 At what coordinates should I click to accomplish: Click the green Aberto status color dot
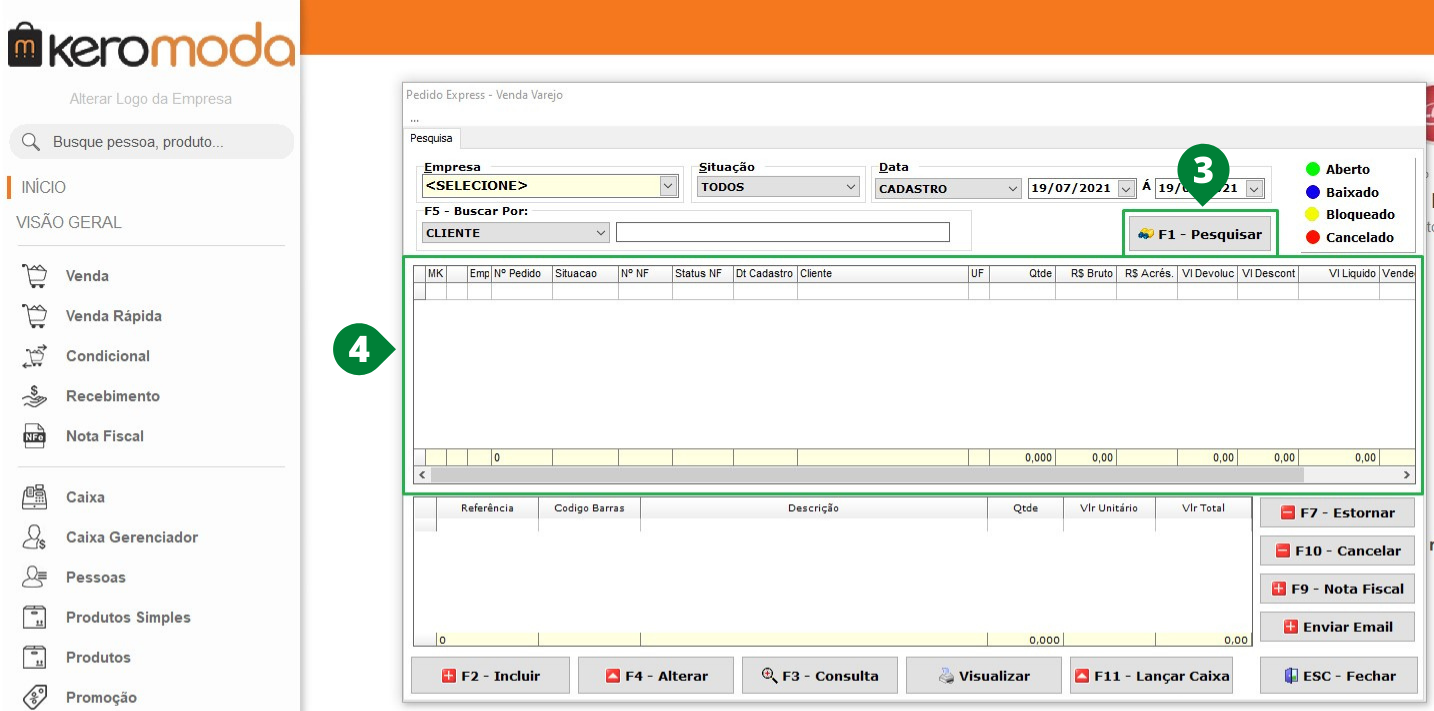pos(1313,169)
